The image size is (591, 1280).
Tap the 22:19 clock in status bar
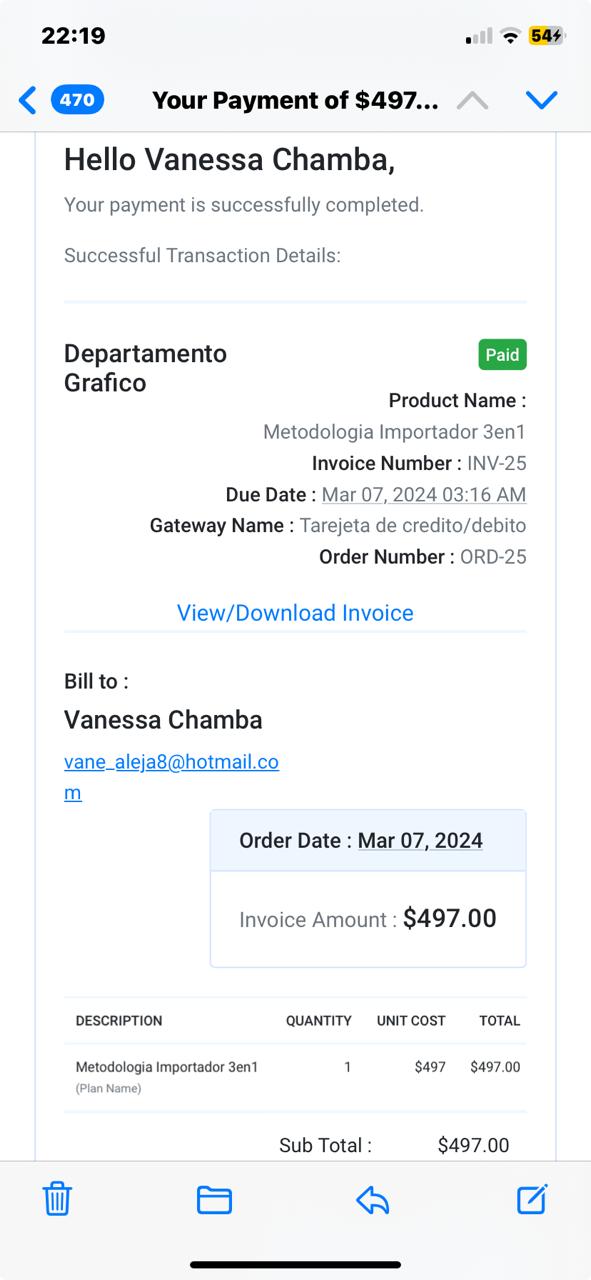(73, 36)
